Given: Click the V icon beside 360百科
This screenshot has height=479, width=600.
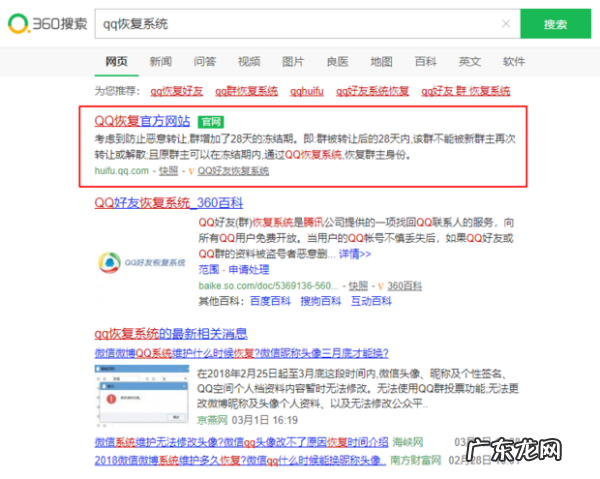Looking at the screenshot, I should (x=381, y=286).
